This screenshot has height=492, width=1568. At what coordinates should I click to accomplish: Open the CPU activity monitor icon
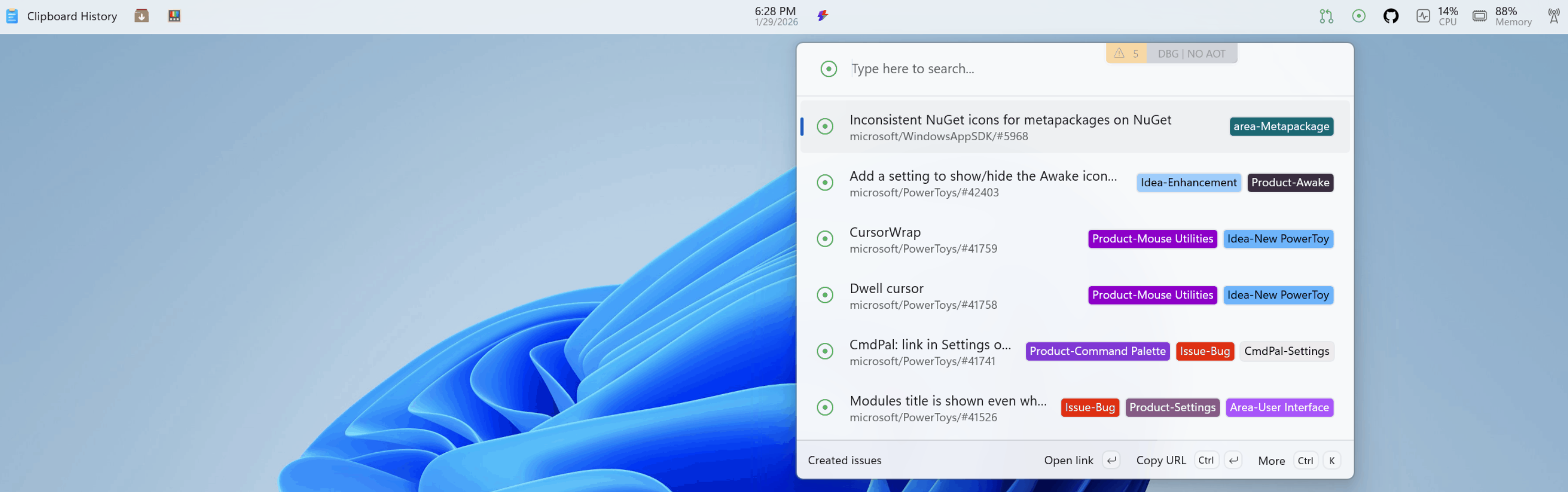tap(1423, 15)
